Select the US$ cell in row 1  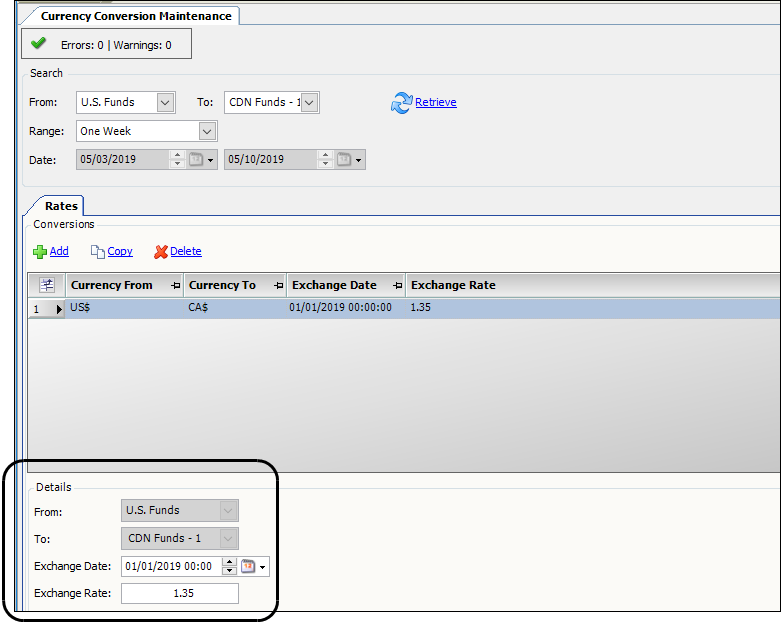tap(125, 308)
